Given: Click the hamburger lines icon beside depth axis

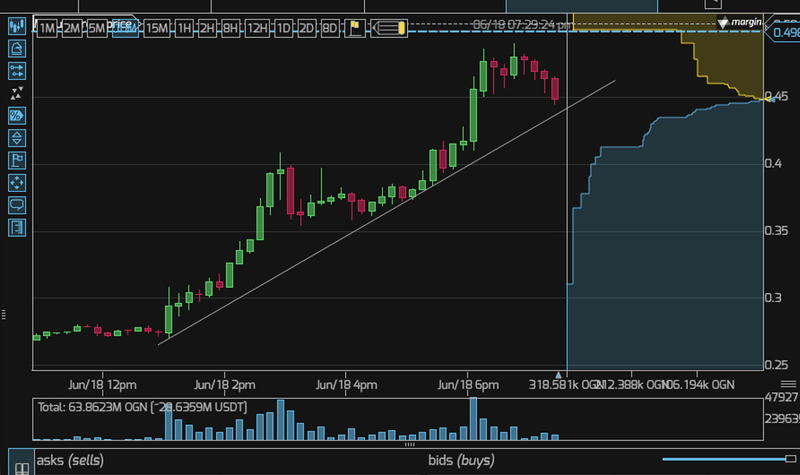Looking at the screenshot, I should point(788,384).
